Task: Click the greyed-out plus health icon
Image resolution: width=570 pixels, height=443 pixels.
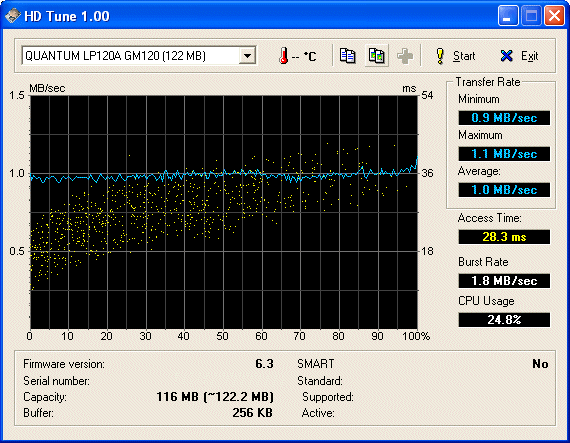Action: (405, 56)
